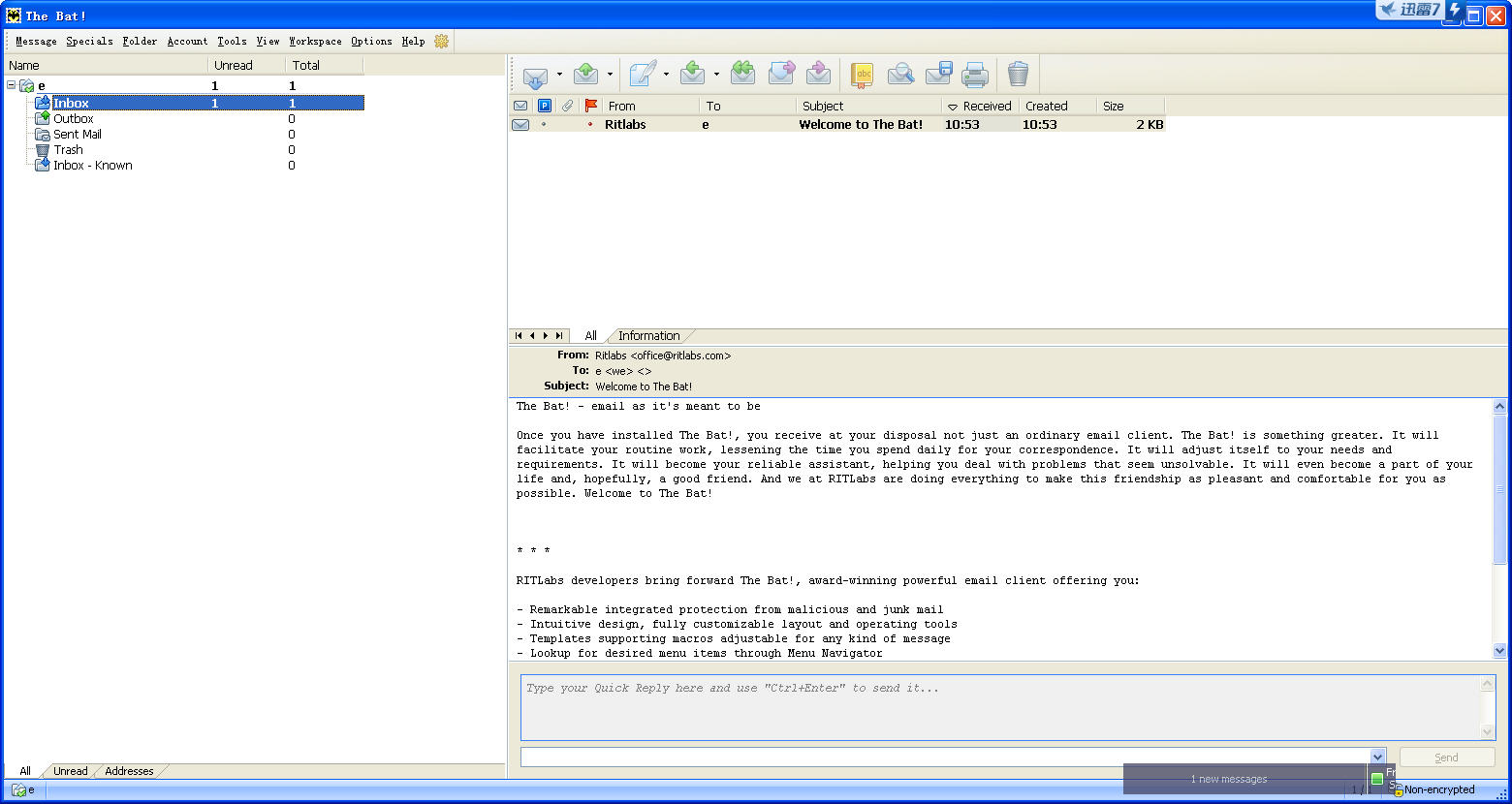The image size is (1512, 804).
Task: Open the Workspace menu
Action: pos(315,41)
